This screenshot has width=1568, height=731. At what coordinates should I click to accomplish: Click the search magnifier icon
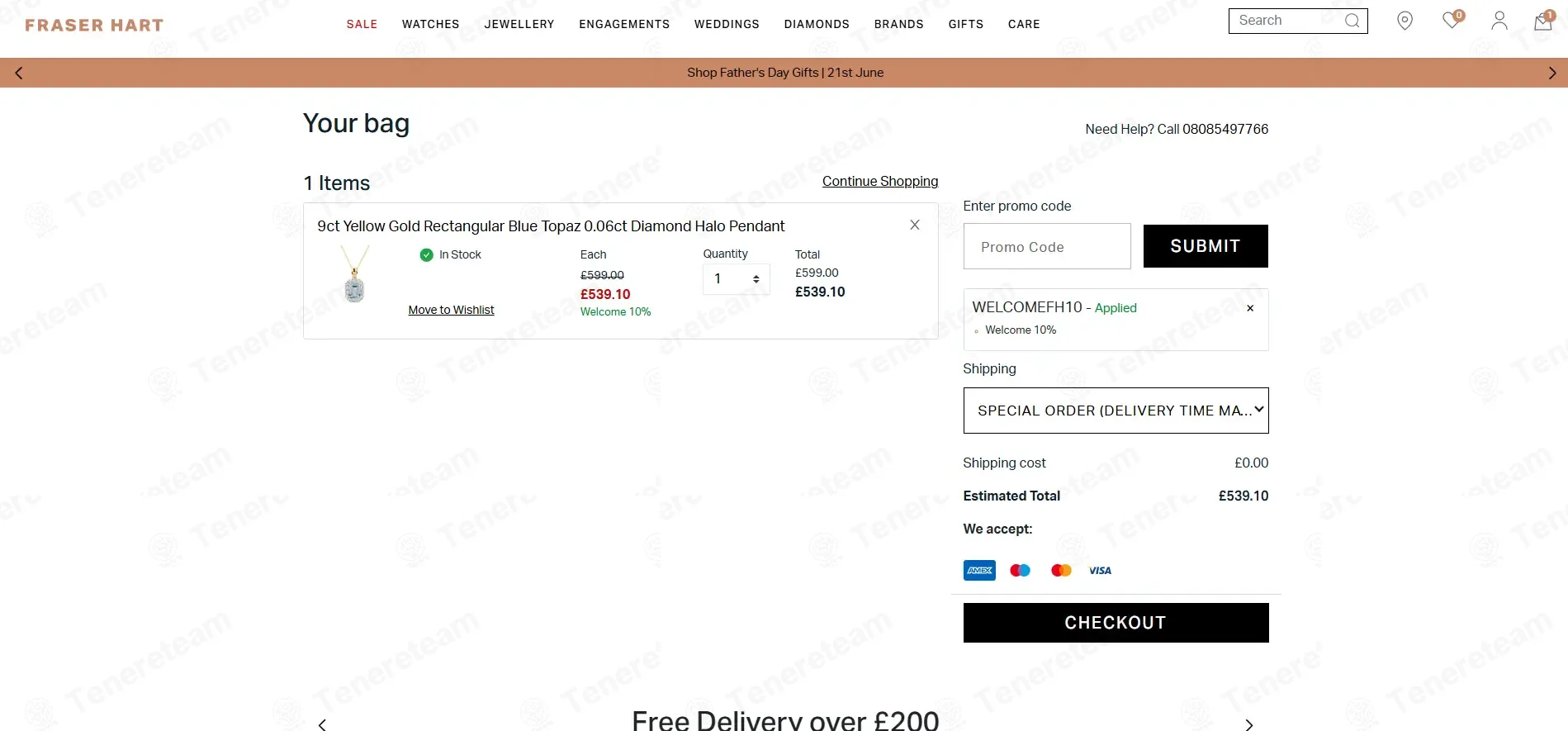click(1352, 21)
